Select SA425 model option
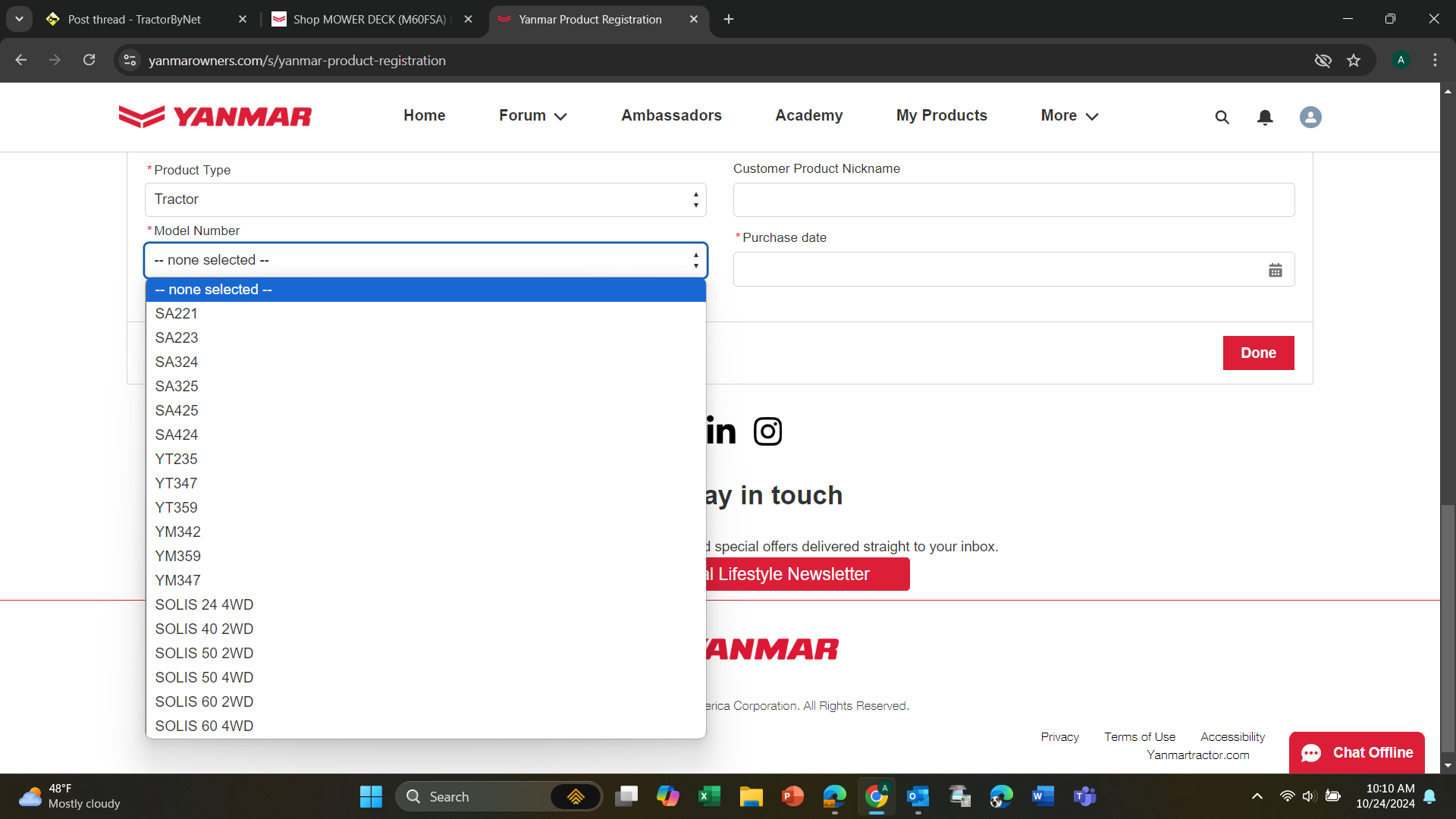 click(x=425, y=410)
